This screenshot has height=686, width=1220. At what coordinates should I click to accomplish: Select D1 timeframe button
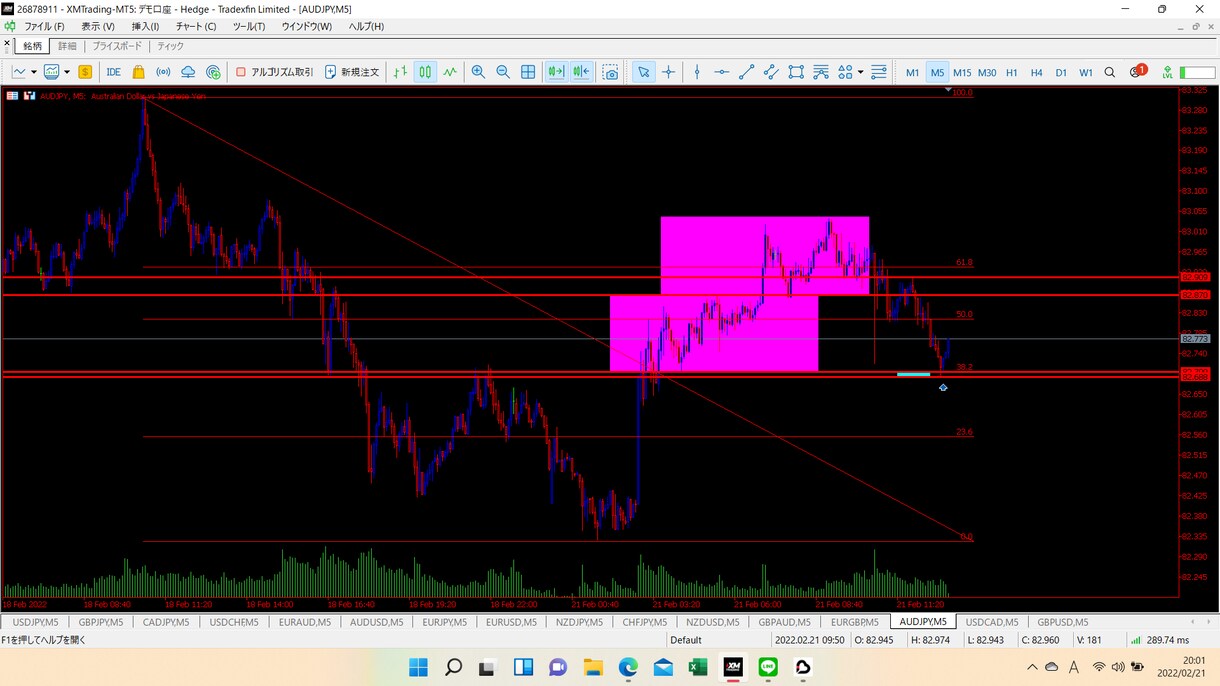point(1061,72)
